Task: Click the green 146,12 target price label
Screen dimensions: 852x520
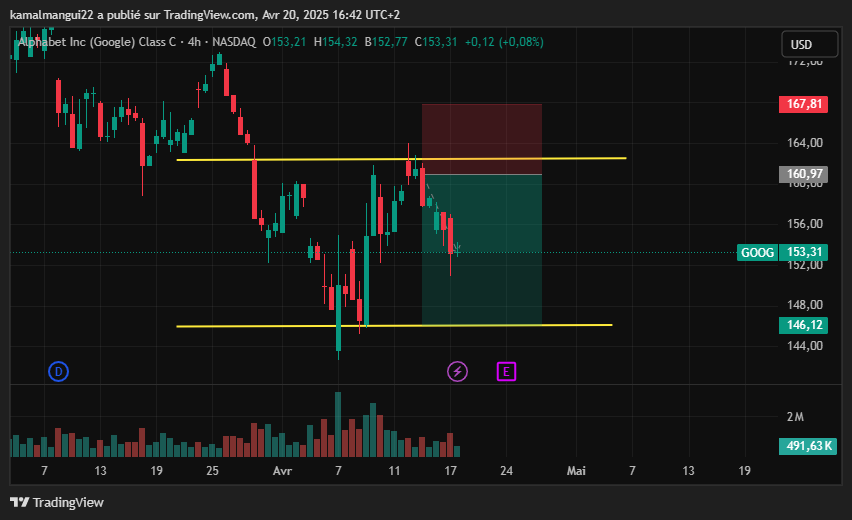Action: (x=803, y=325)
